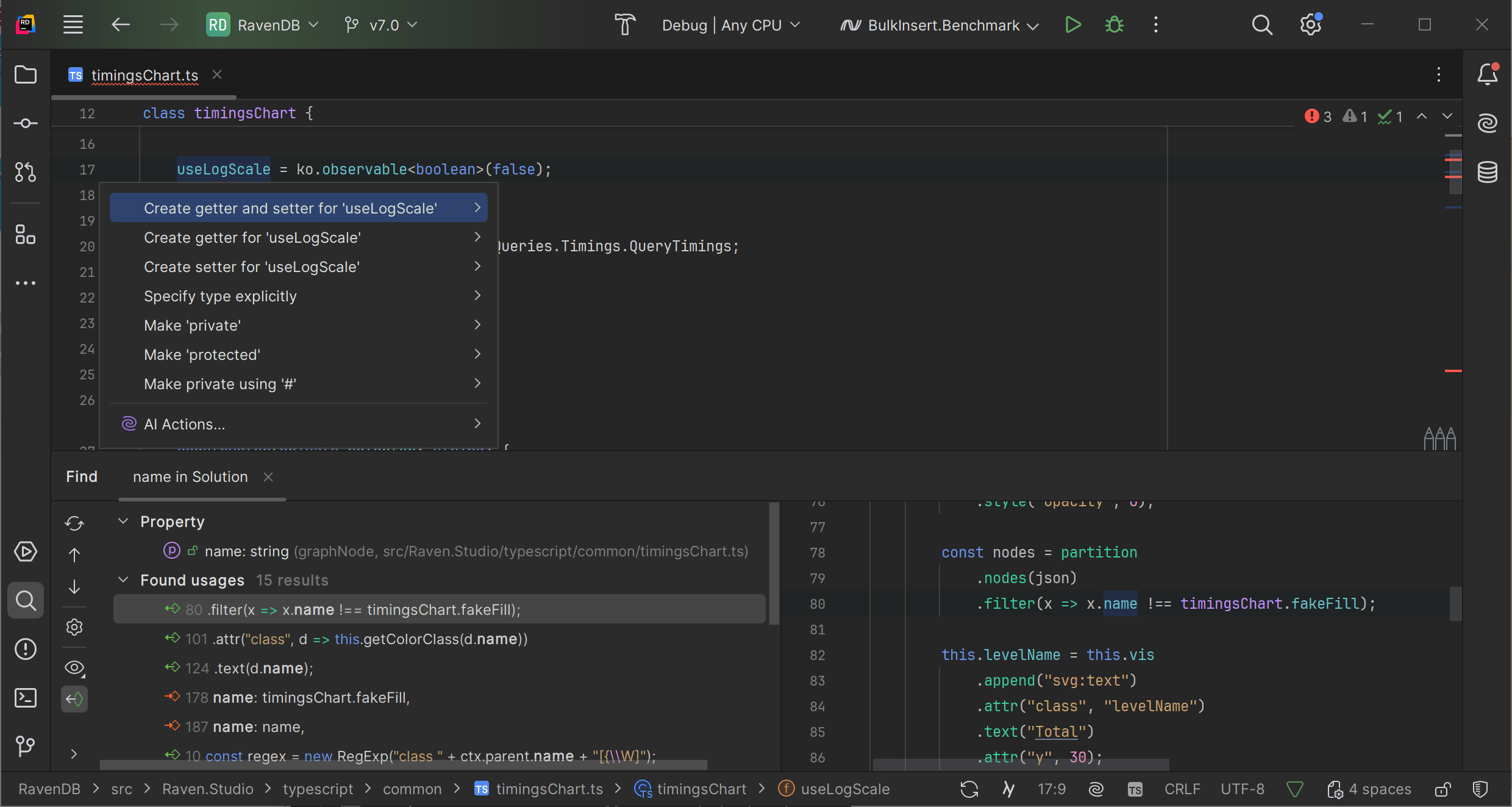This screenshot has width=1512, height=807.
Task: Click the Find results vertical scrollbar
Action: point(774,564)
